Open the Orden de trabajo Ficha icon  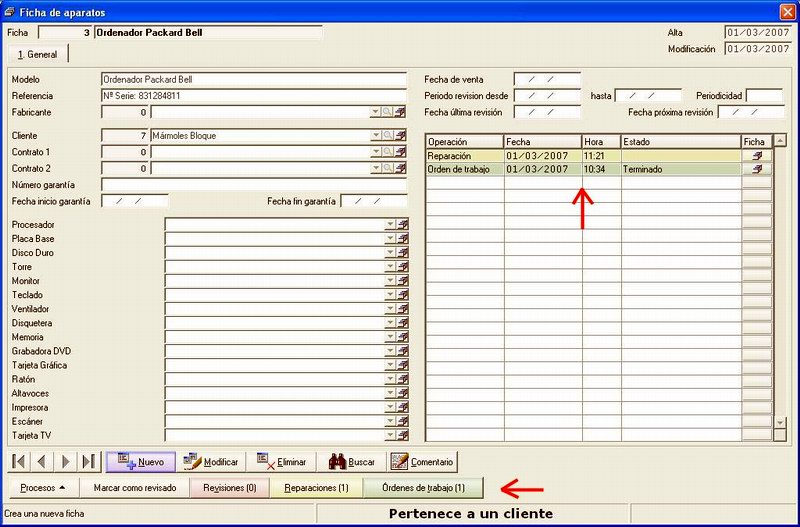757,169
